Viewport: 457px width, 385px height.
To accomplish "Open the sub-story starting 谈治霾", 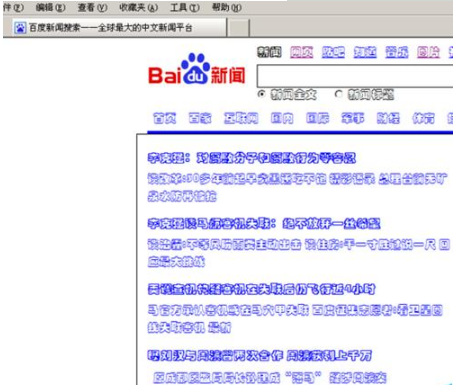I will click(225, 245).
